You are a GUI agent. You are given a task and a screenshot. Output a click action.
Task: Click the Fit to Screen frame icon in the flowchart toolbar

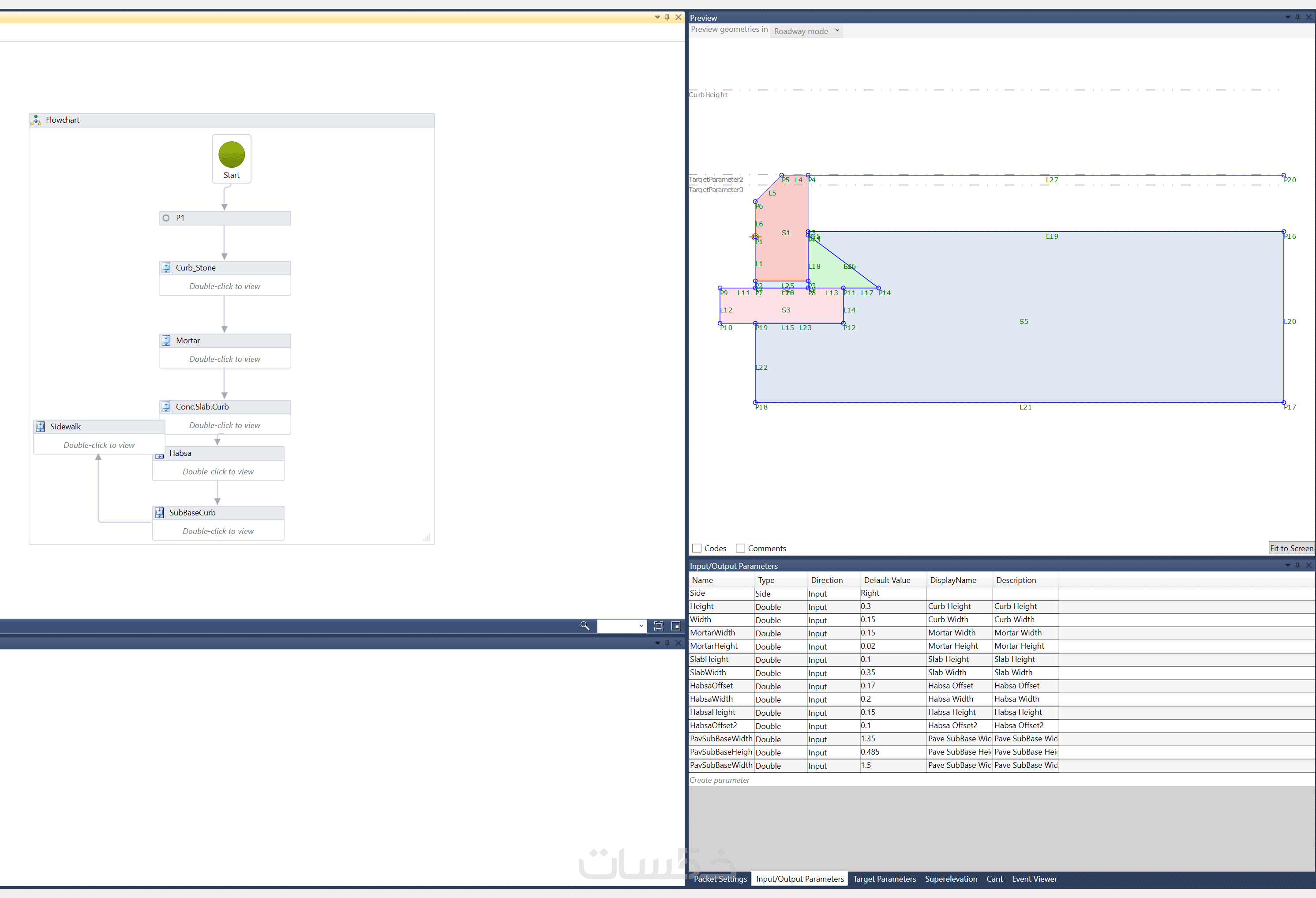658,625
